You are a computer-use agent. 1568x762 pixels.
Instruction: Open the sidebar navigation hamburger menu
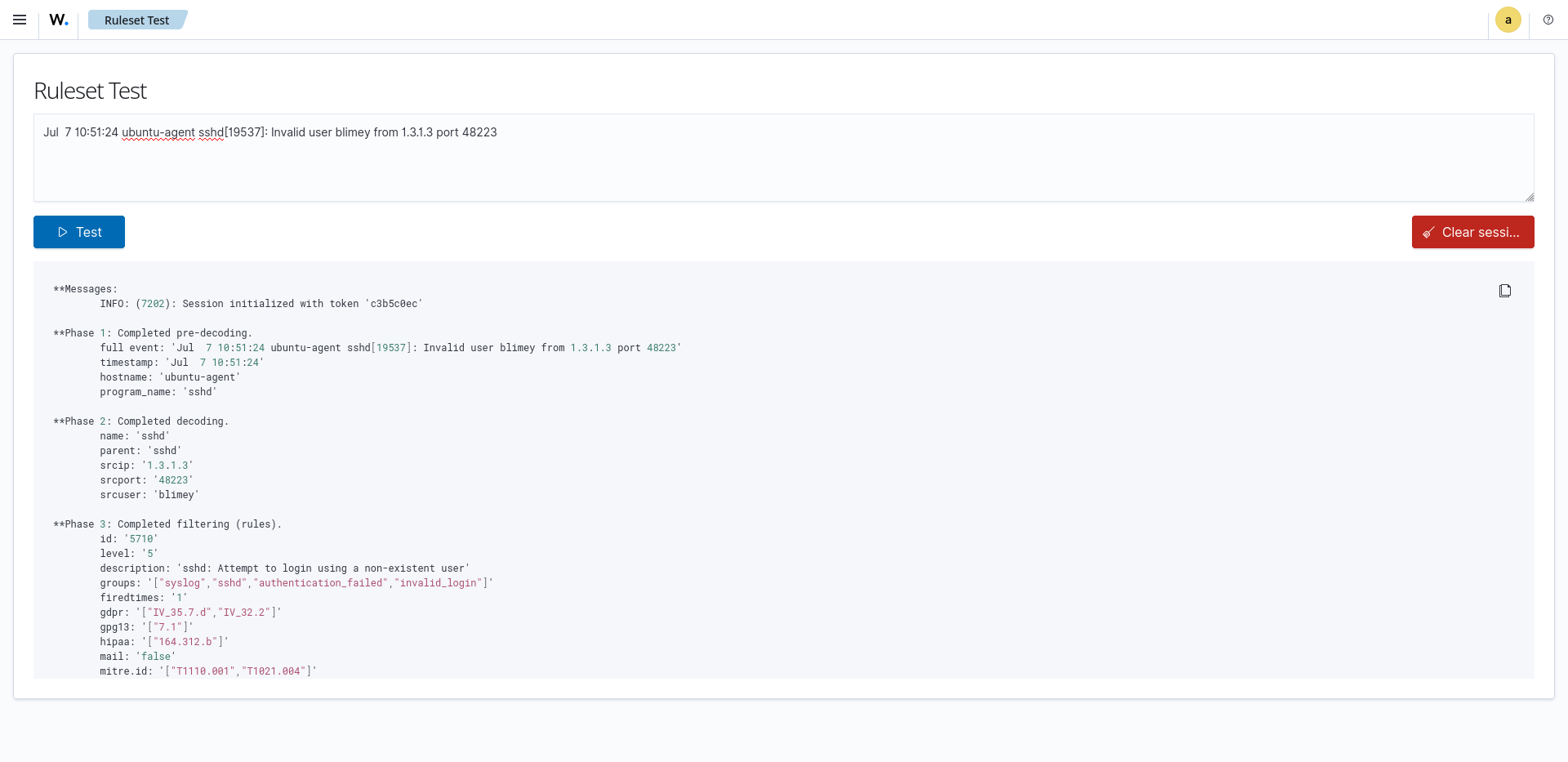20,20
